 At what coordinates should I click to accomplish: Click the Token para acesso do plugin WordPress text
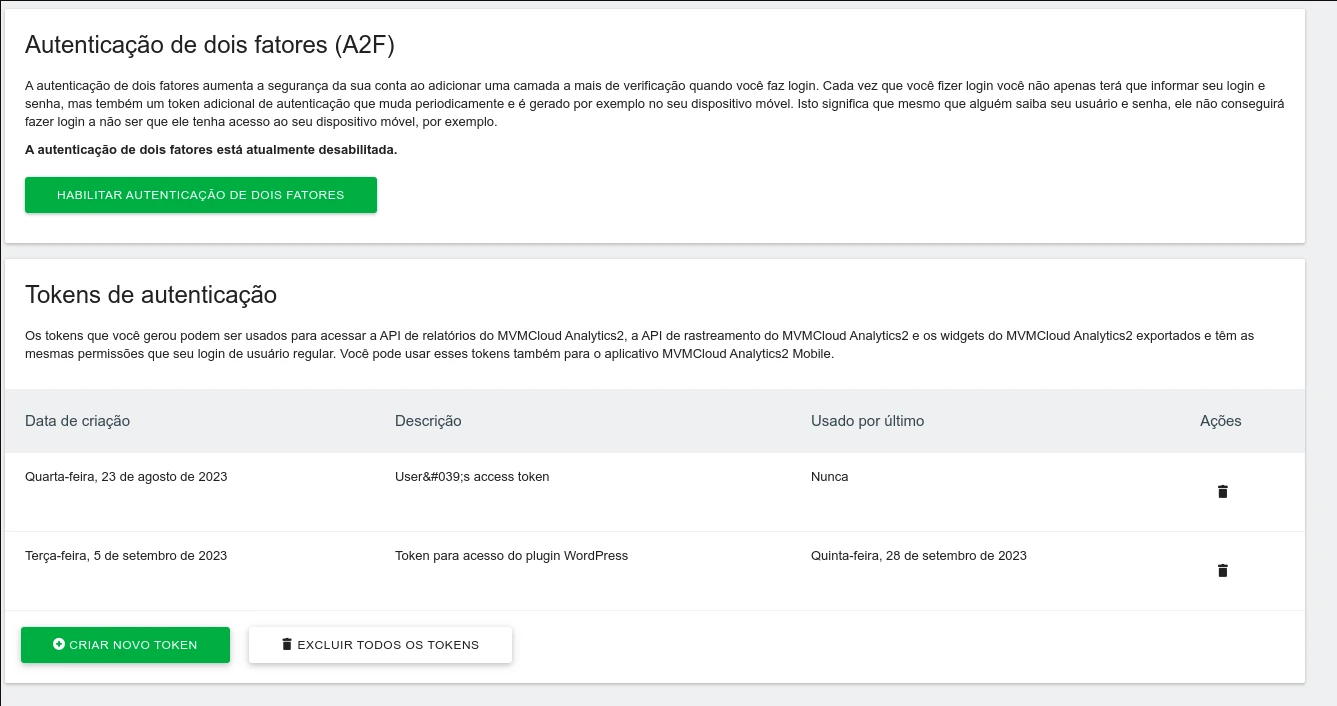tap(511, 556)
